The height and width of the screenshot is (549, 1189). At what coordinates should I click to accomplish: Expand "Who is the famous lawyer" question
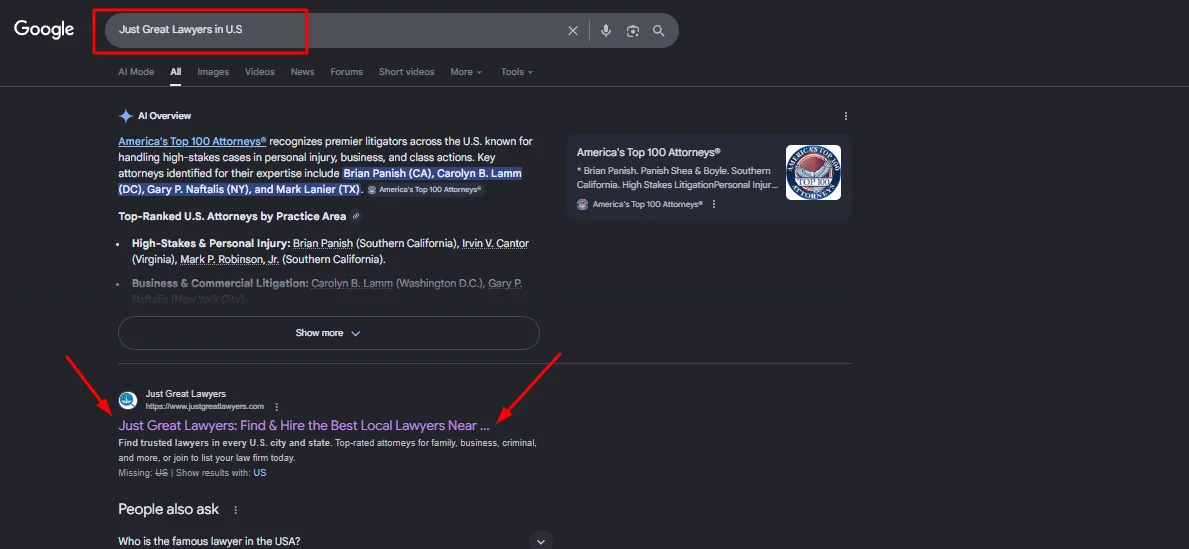click(540, 541)
